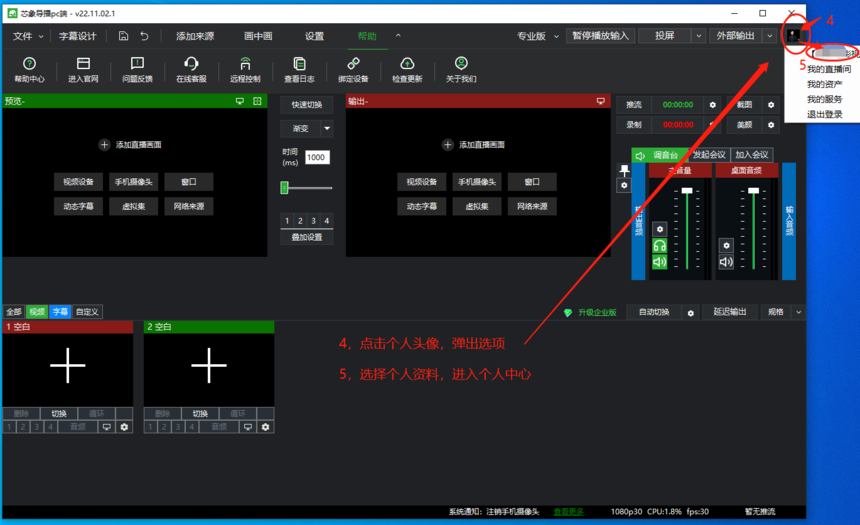Open the mixer gear below the pin

624,185
